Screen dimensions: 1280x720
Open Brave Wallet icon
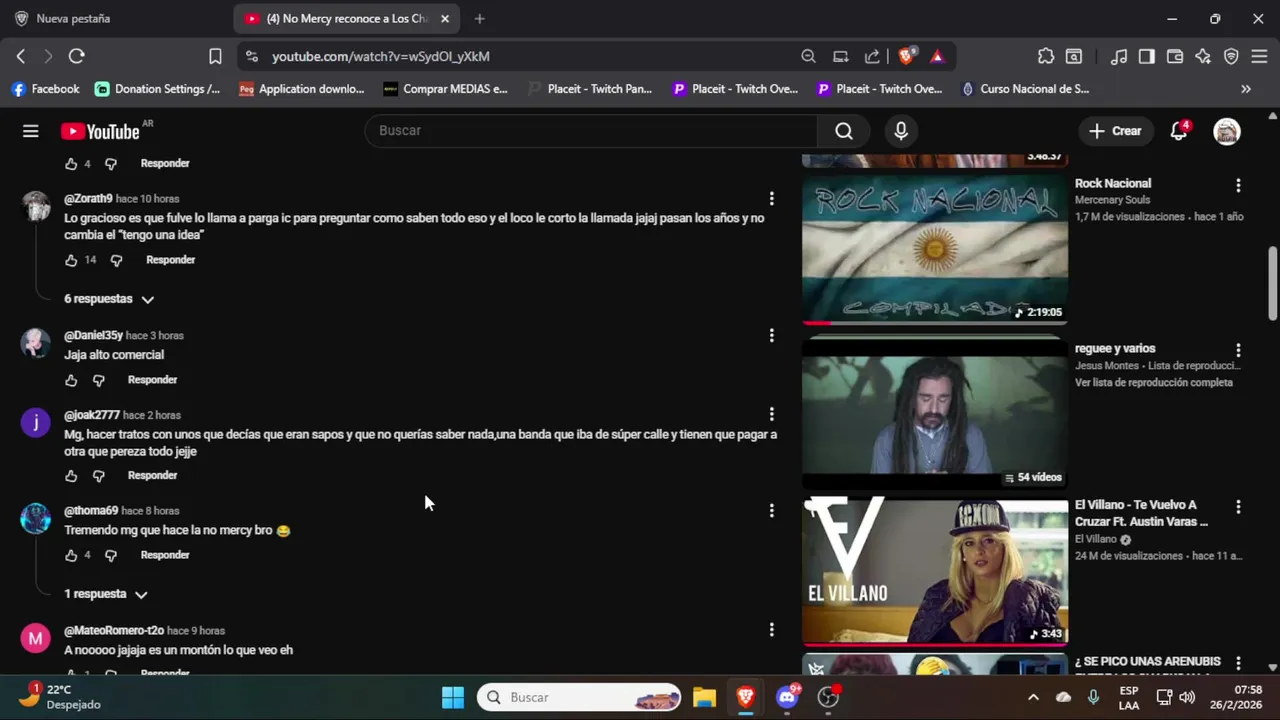pyautogui.click(x=1175, y=56)
